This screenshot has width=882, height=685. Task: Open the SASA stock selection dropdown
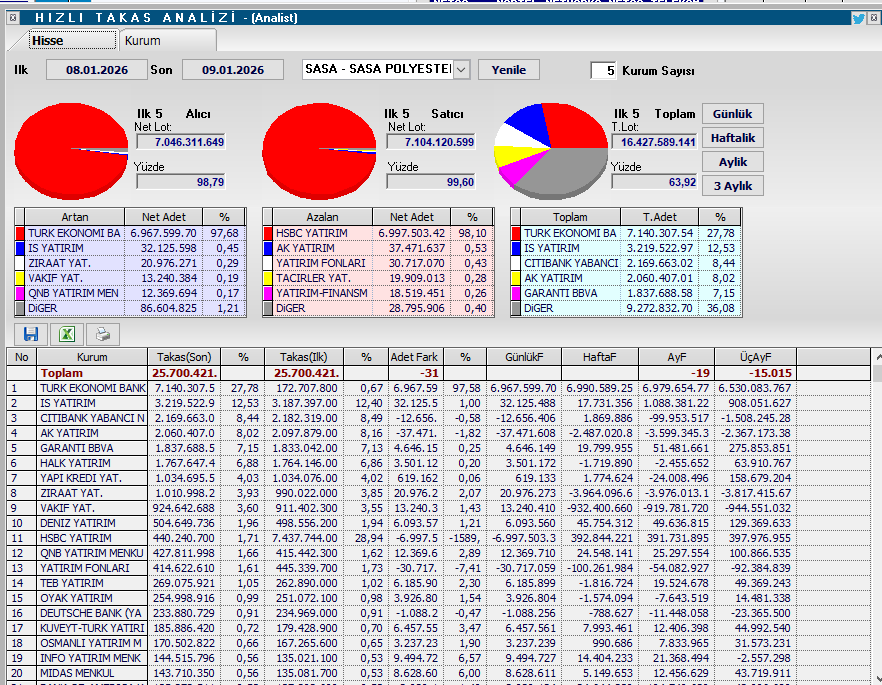pos(461,70)
